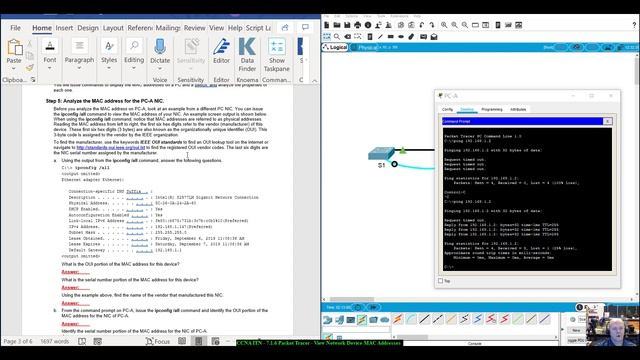Open the Editor pen icon in ribbon
The image size is (640, 360).
[221, 47]
